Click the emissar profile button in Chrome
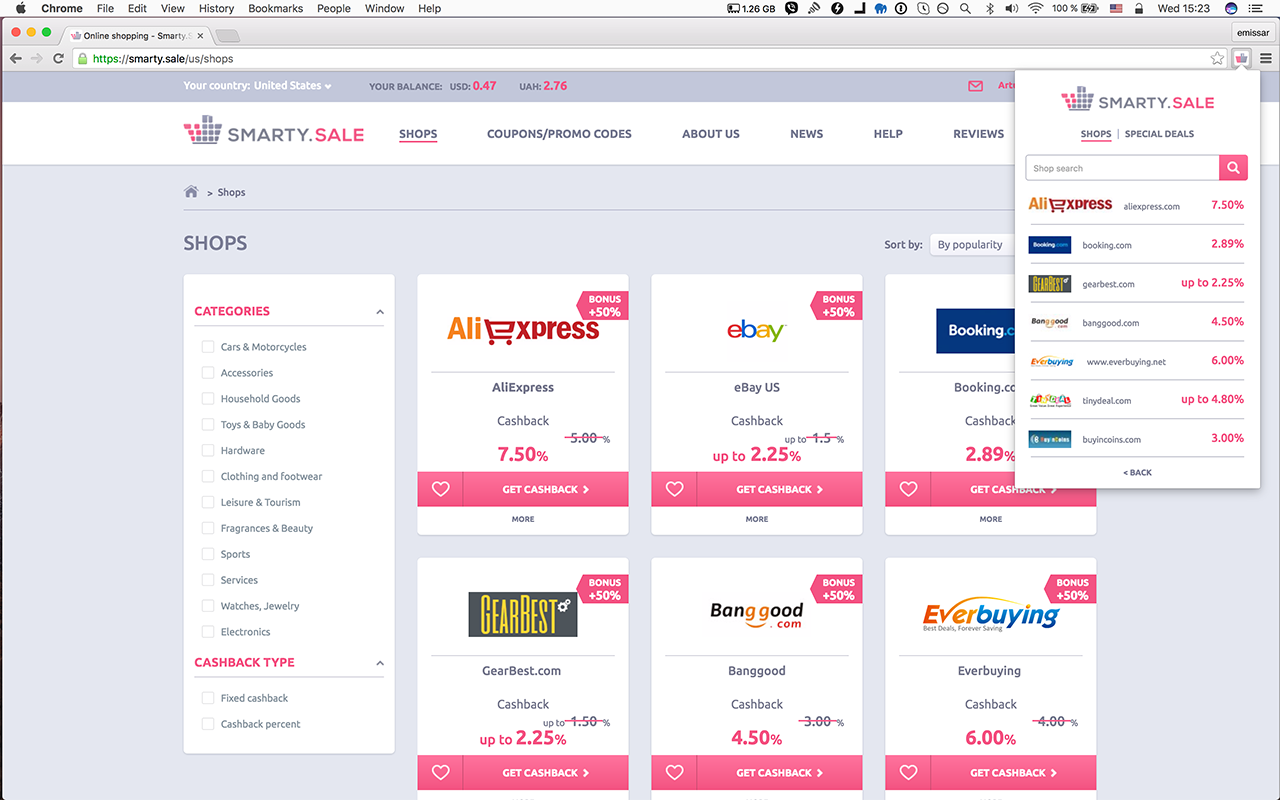1280x800 pixels. (1252, 33)
